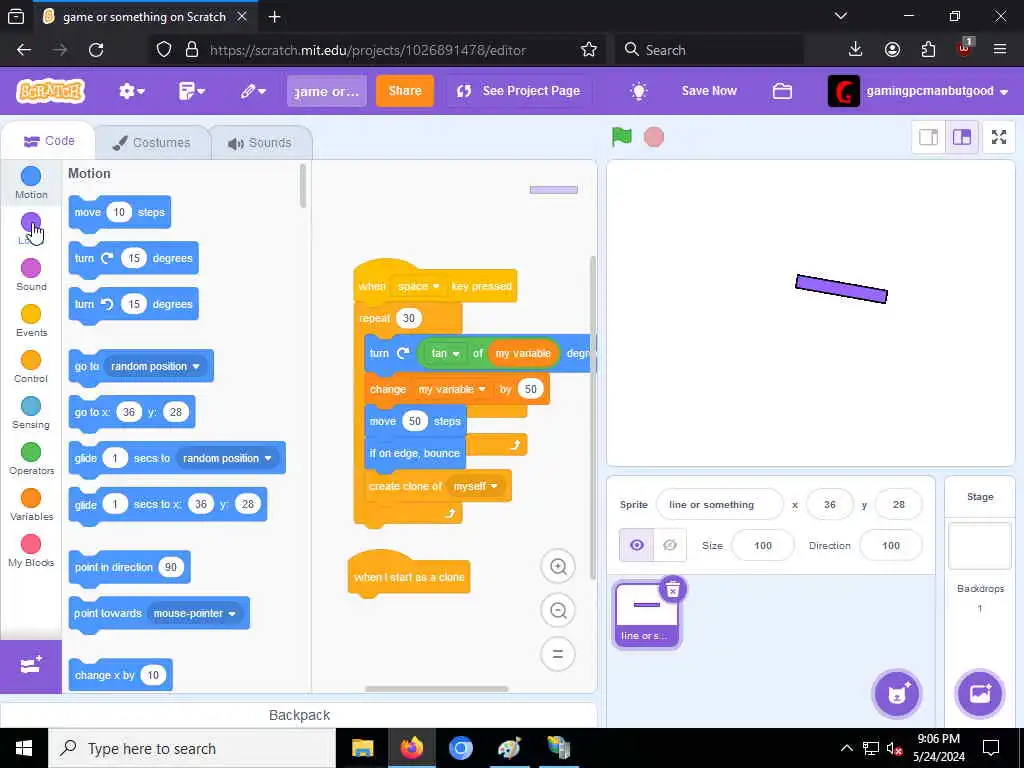Viewport: 1024px width, 768px height.
Task: Select the Control block category
Action: [31, 366]
